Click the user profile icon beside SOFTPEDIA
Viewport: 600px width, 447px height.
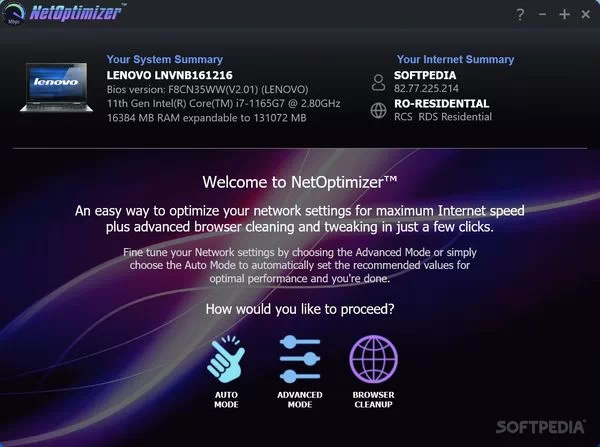pyautogui.click(x=378, y=82)
